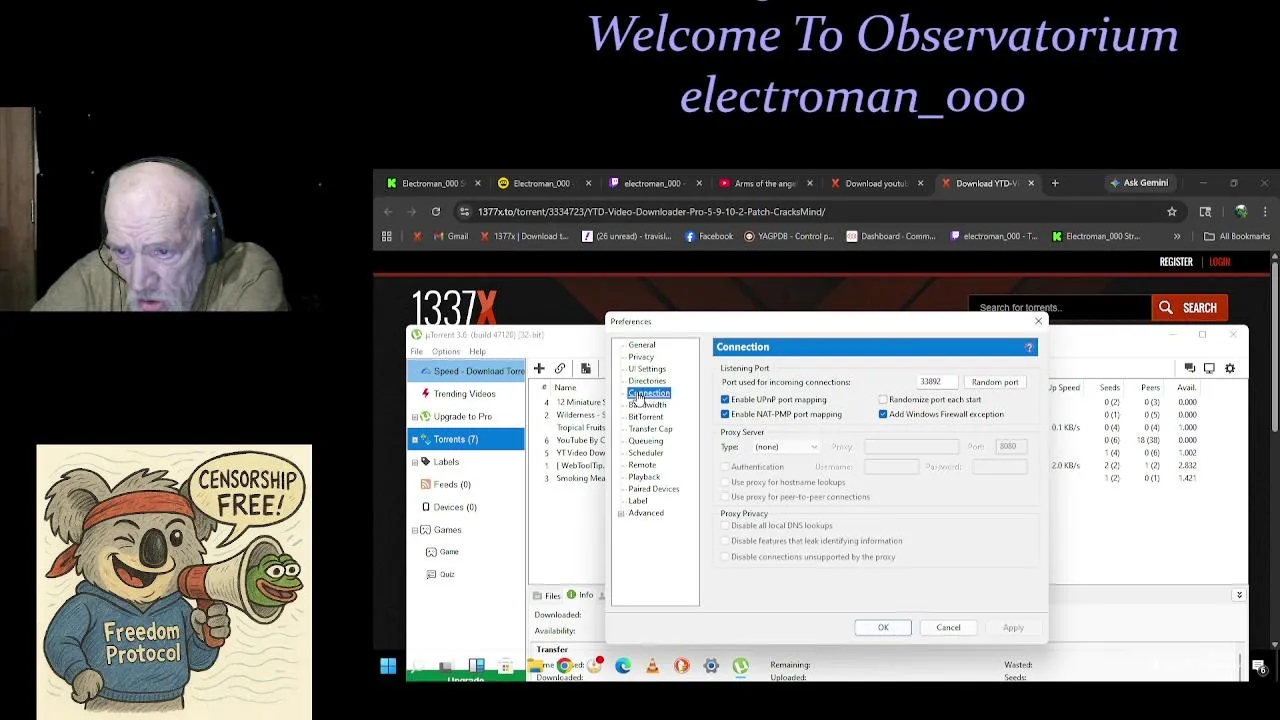Toggle Enable NAT-PMP port mapping checkbox
This screenshot has height=720, width=1280.
coord(725,414)
